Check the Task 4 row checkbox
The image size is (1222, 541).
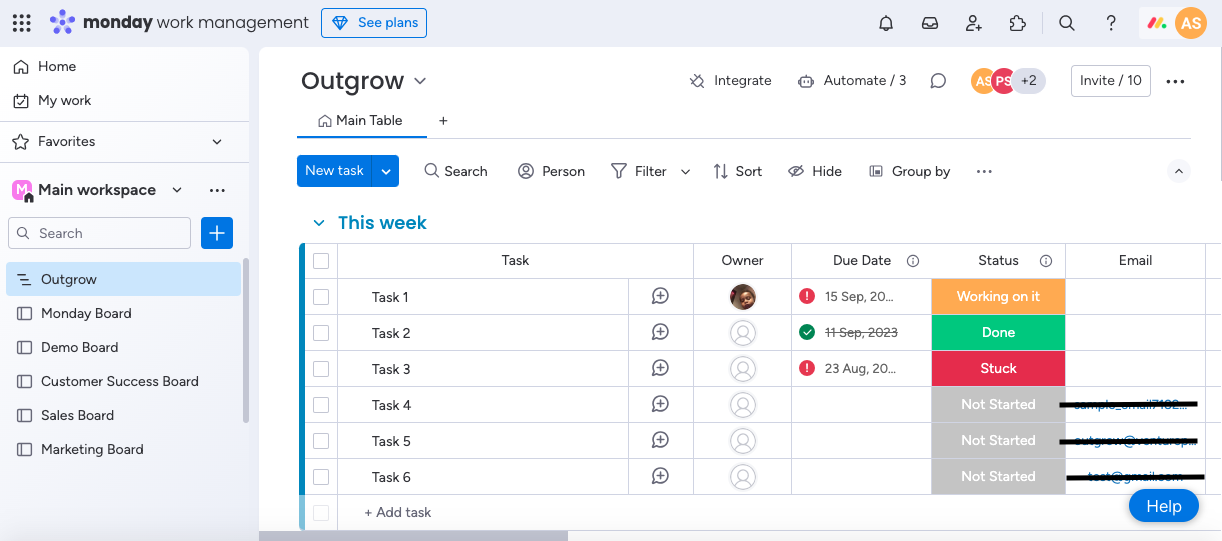click(321, 405)
